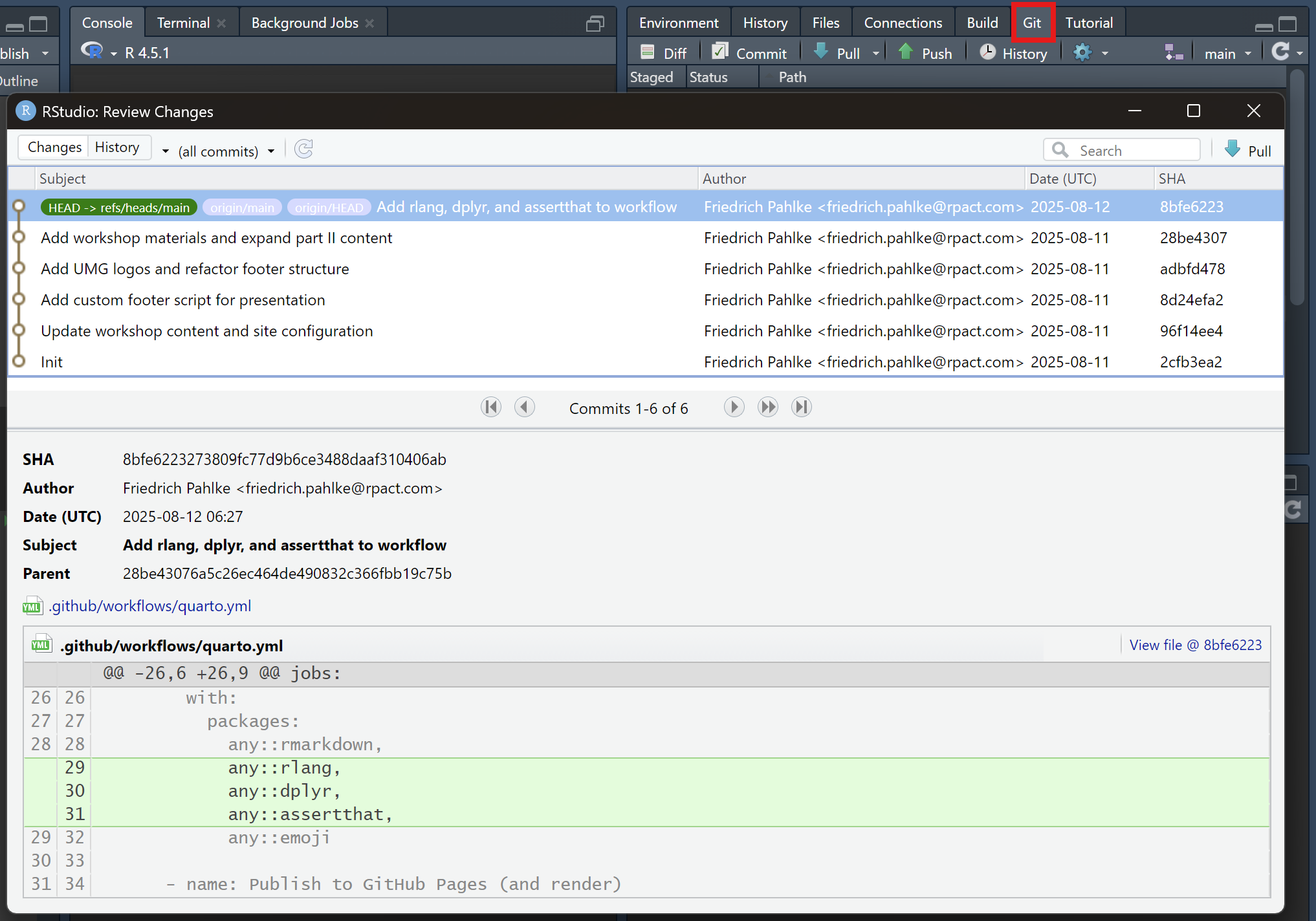
Task: Open the Environment tab
Action: (x=678, y=23)
